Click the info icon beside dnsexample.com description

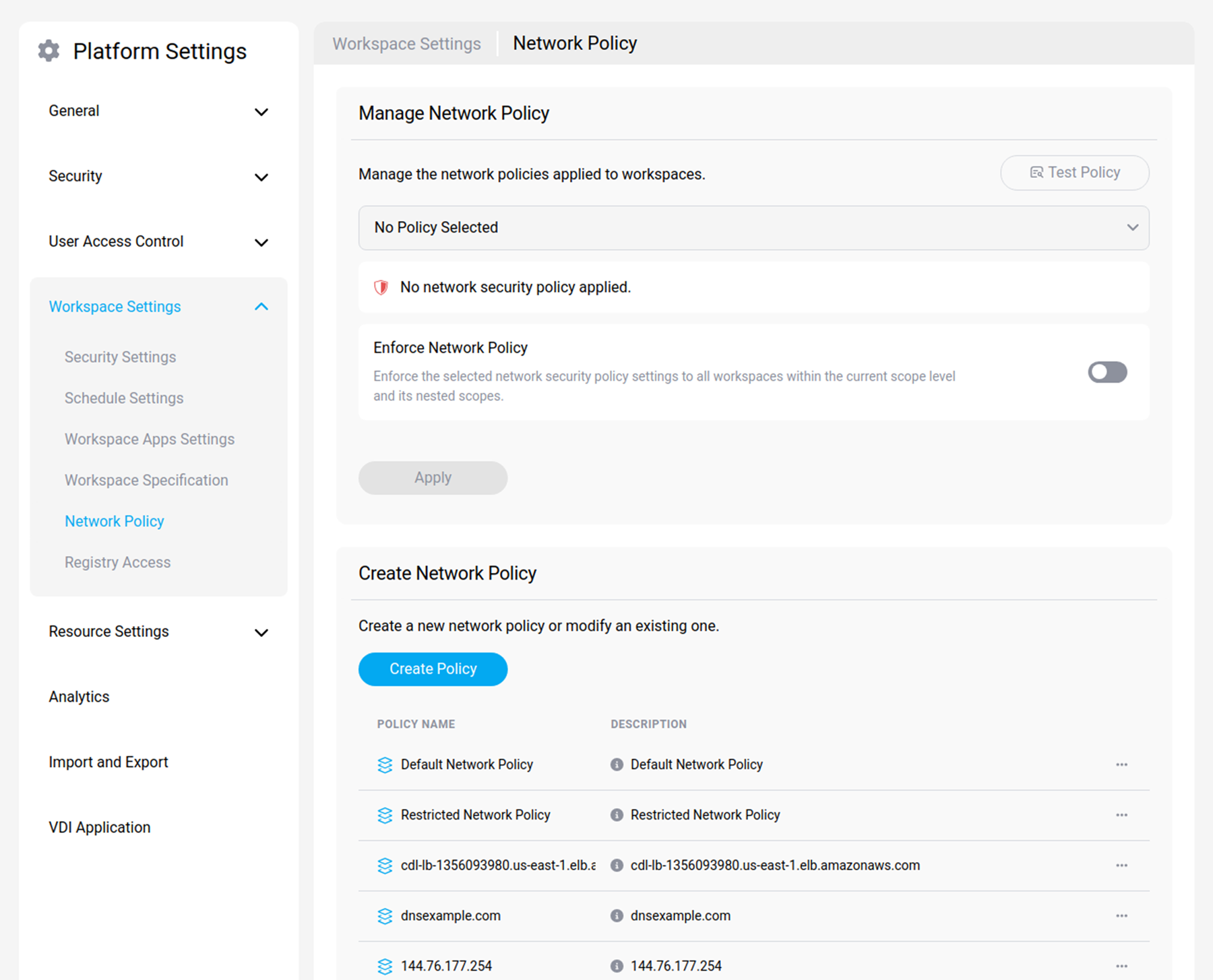pyautogui.click(x=616, y=915)
